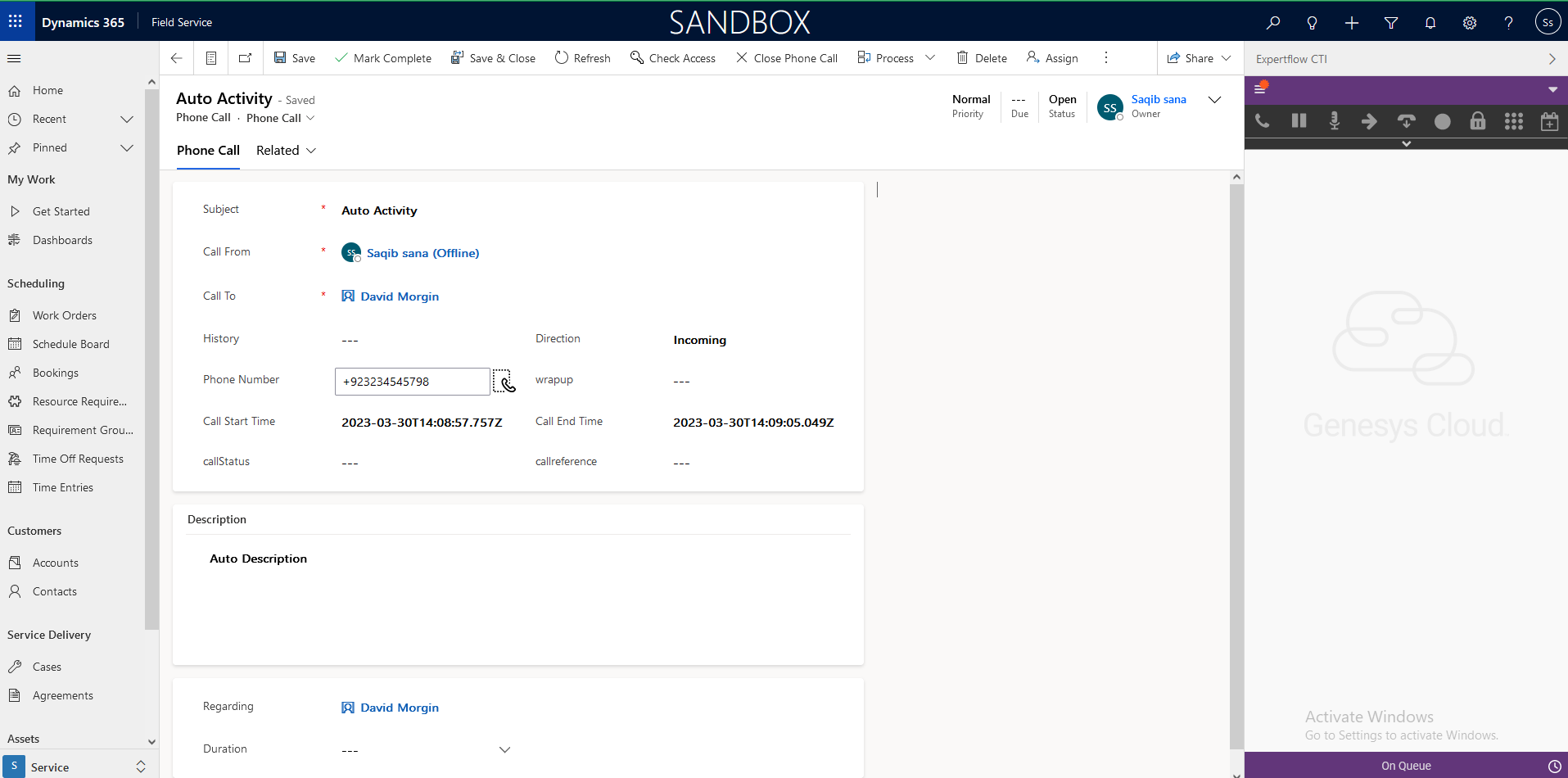Open the David Morgin link in Call To

point(400,296)
